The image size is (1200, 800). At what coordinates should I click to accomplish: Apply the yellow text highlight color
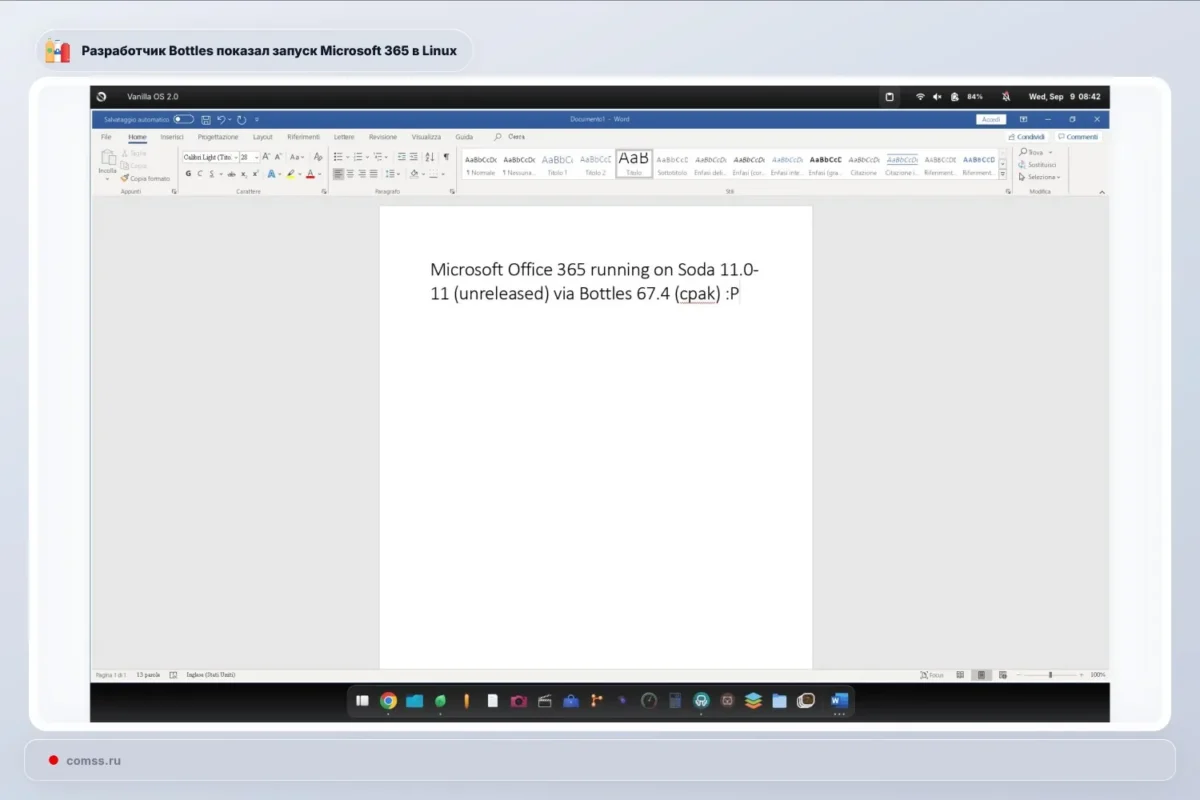(x=290, y=174)
